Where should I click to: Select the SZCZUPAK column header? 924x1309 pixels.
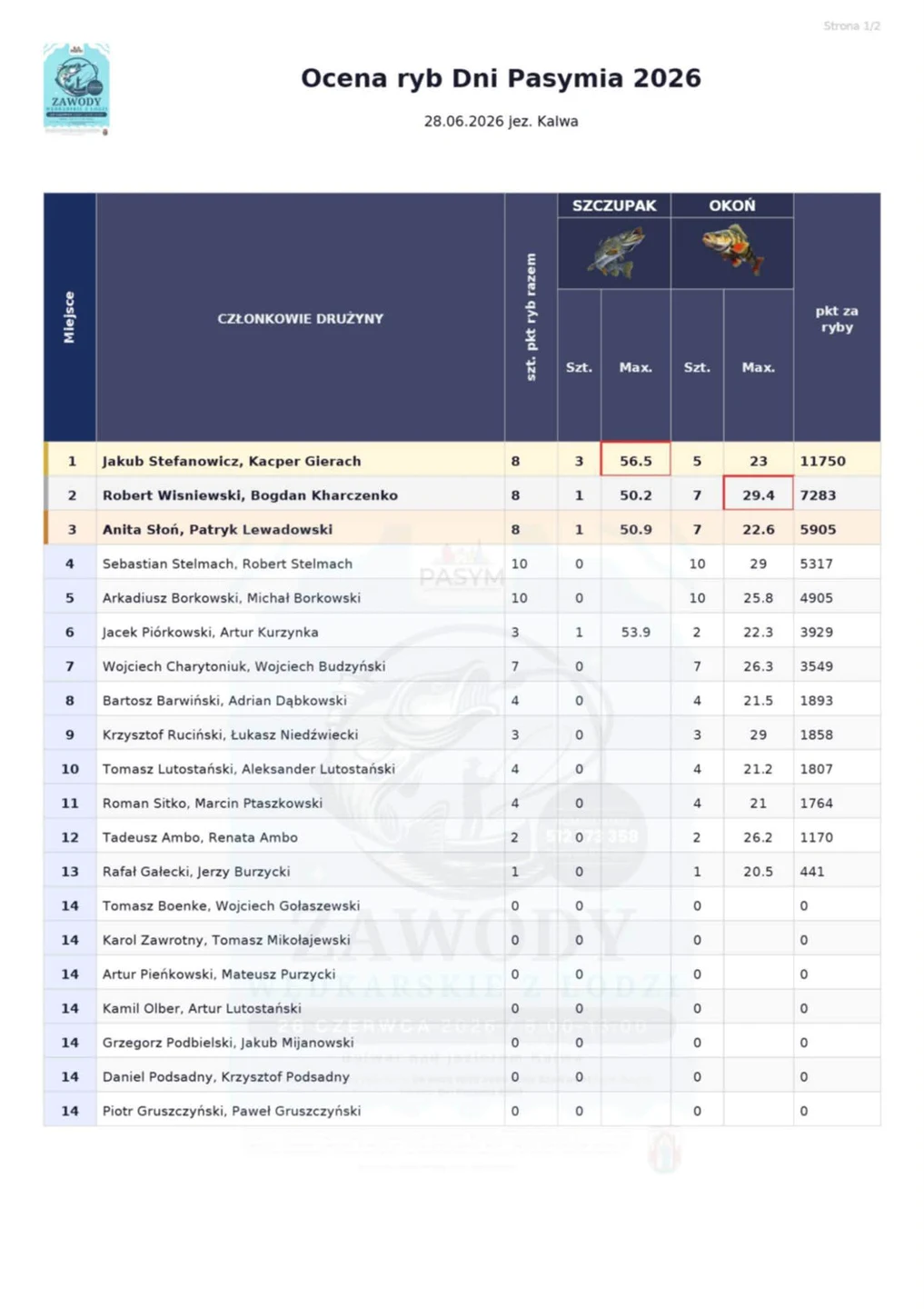[x=614, y=205]
